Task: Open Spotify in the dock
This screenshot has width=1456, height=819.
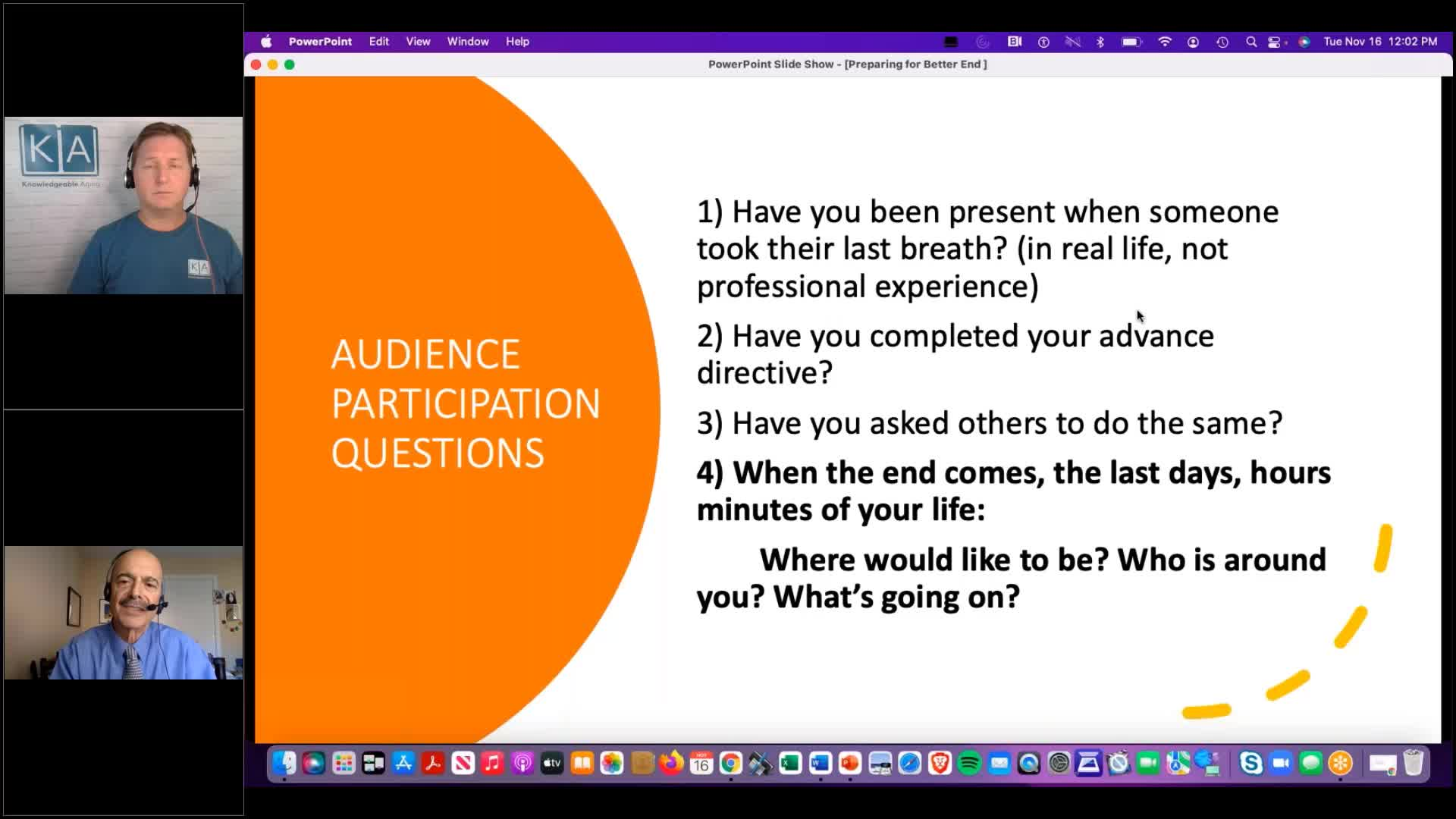Action: pos(969,763)
